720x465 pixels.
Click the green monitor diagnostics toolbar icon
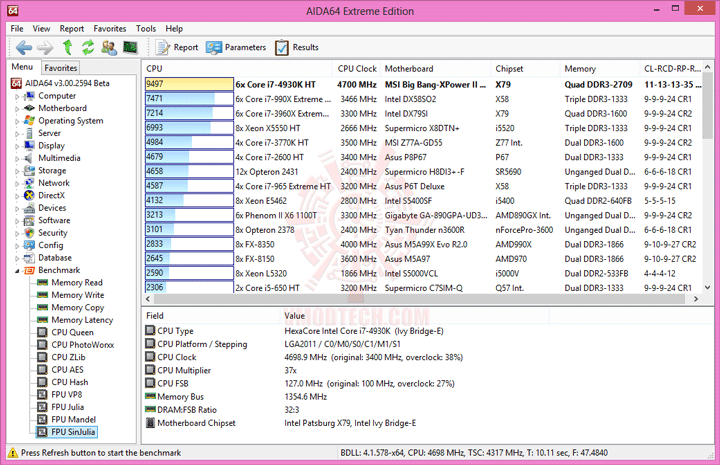point(130,47)
